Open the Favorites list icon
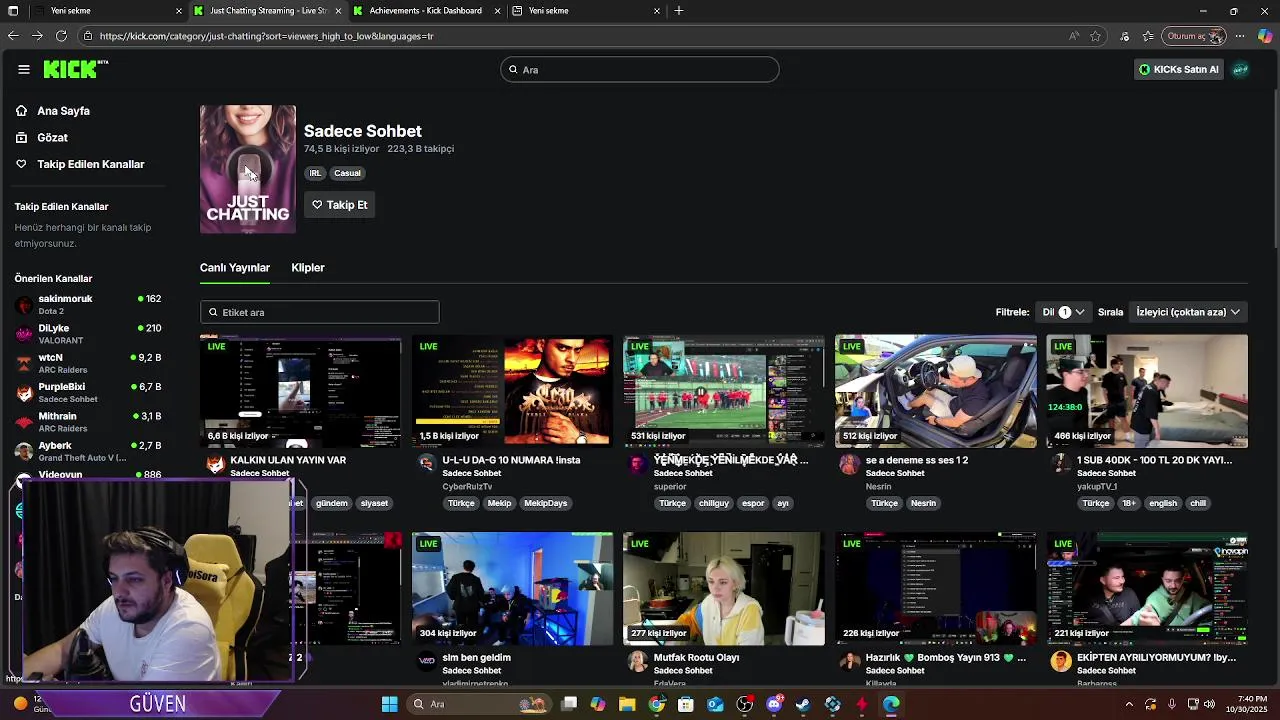This screenshot has height=720, width=1280. point(1148,36)
